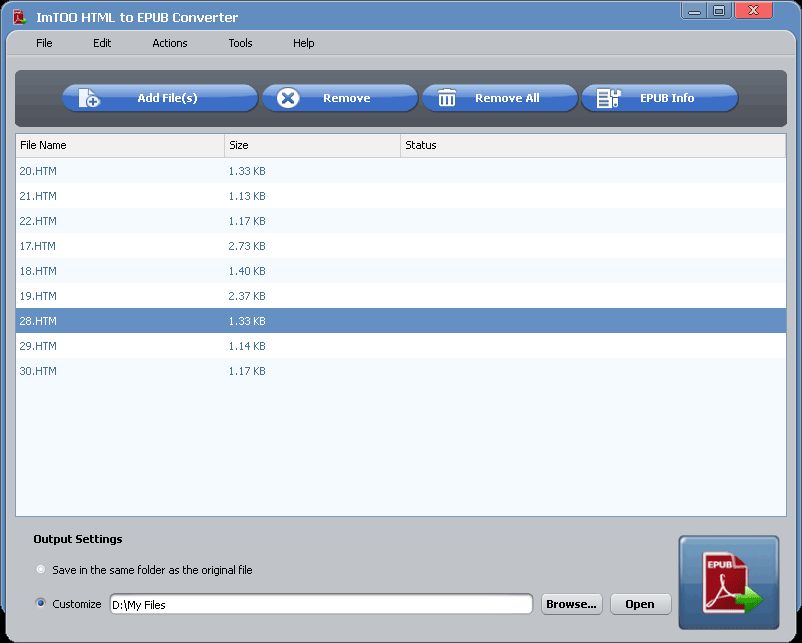This screenshot has width=802, height=643.
Task: Select the Customize radio option
Action: pyautogui.click(x=41, y=603)
